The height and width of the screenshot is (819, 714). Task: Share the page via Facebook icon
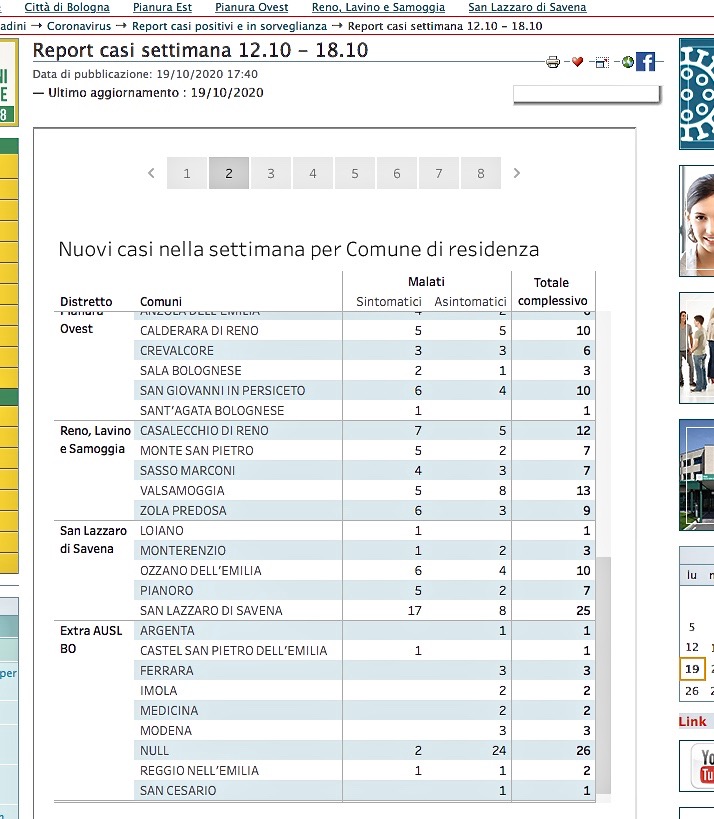(646, 62)
